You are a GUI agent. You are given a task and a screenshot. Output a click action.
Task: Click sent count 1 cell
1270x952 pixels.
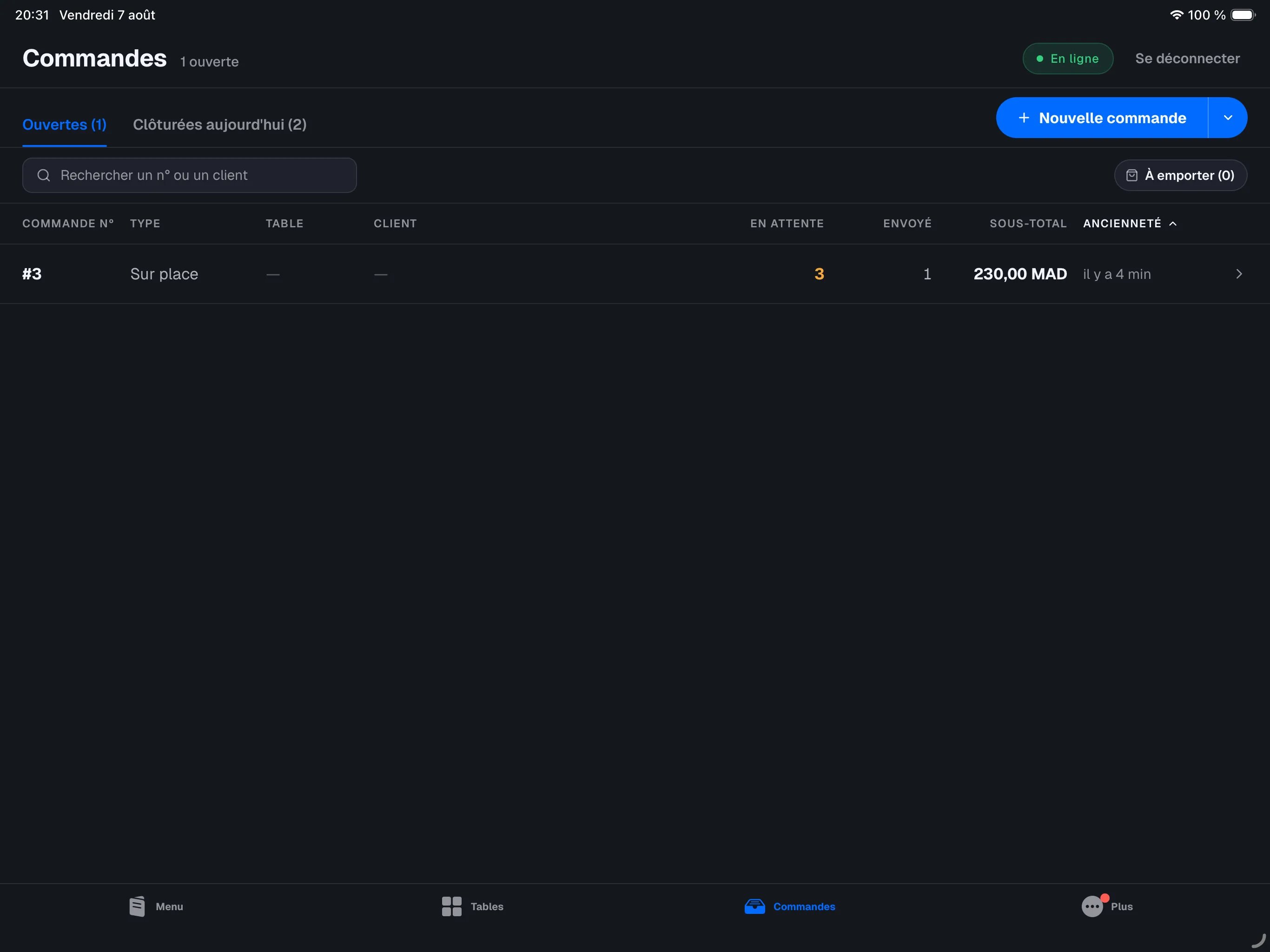click(926, 274)
